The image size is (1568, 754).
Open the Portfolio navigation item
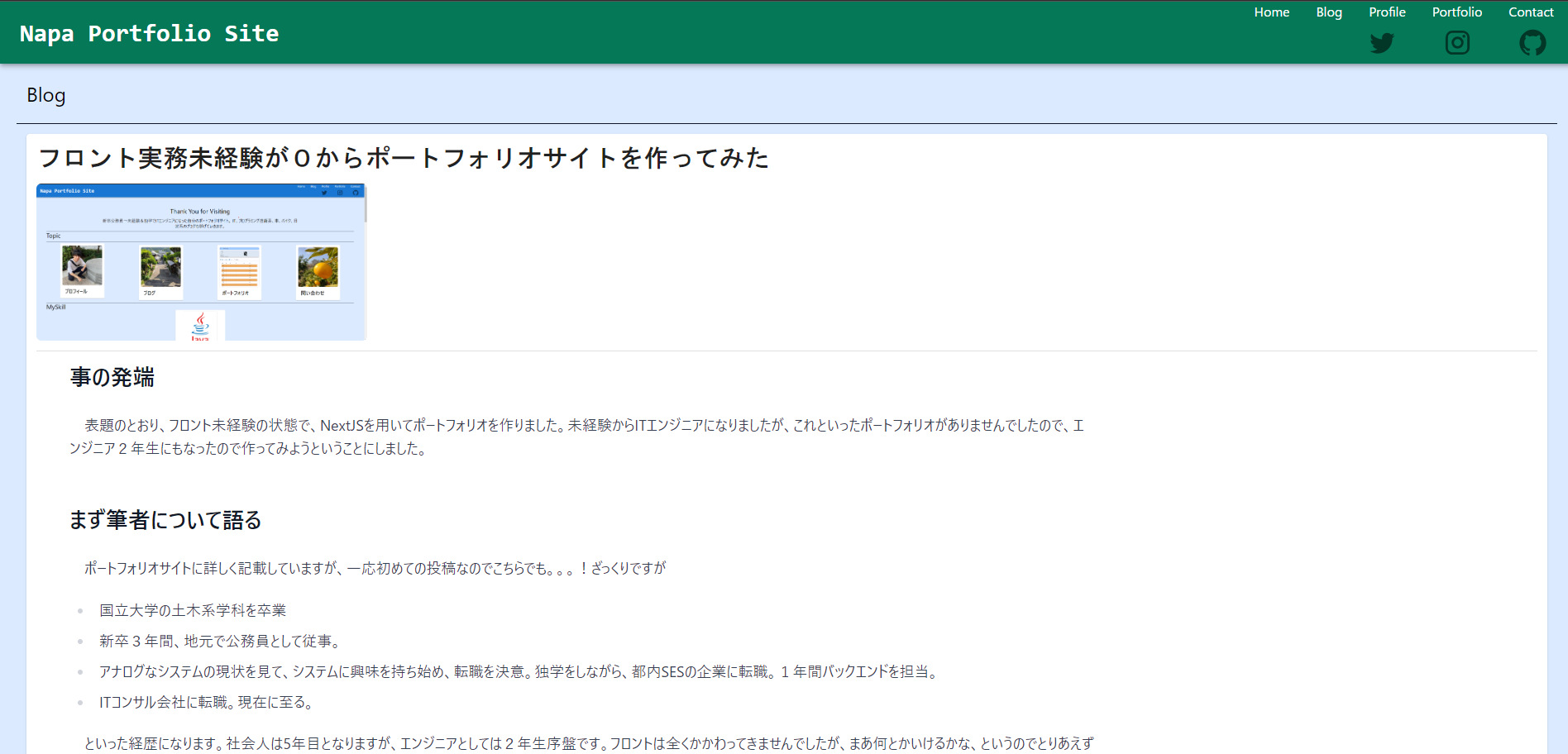click(1457, 12)
